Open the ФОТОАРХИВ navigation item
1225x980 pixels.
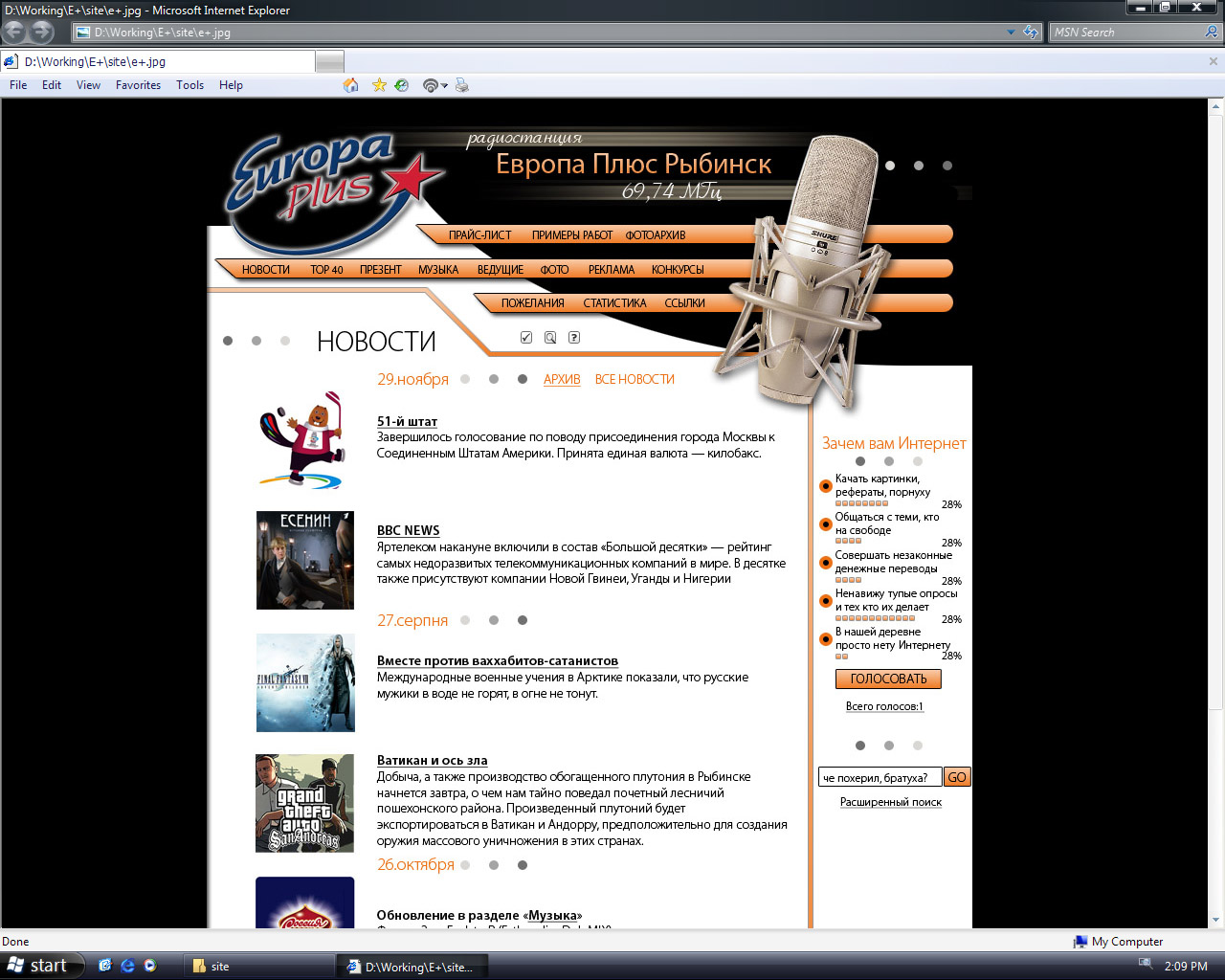pos(656,235)
